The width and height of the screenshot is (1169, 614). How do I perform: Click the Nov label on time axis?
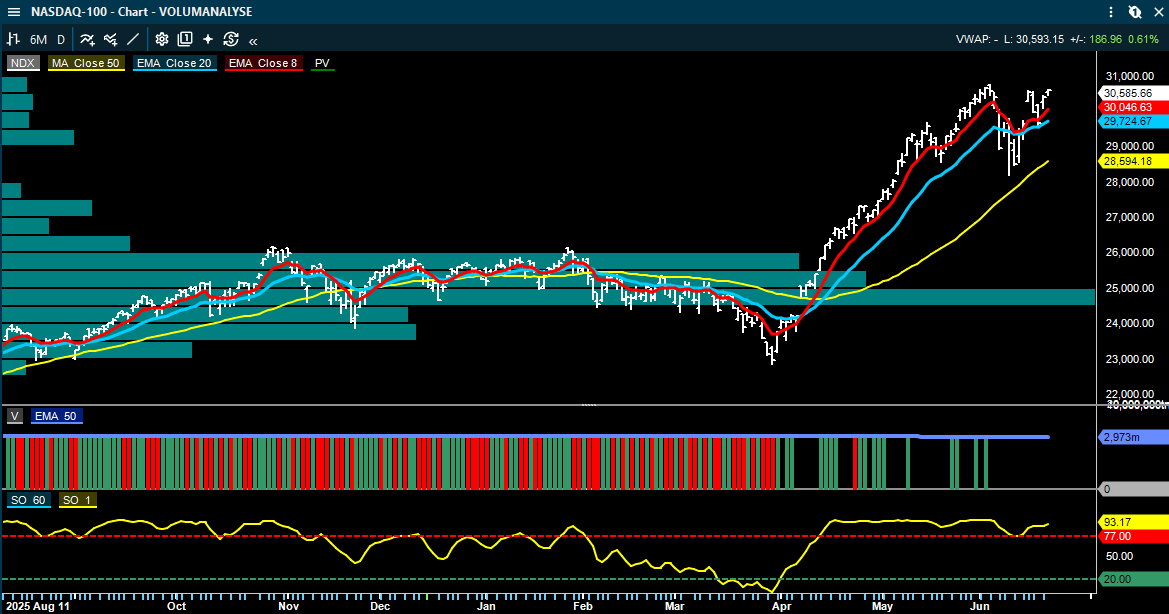point(289,607)
